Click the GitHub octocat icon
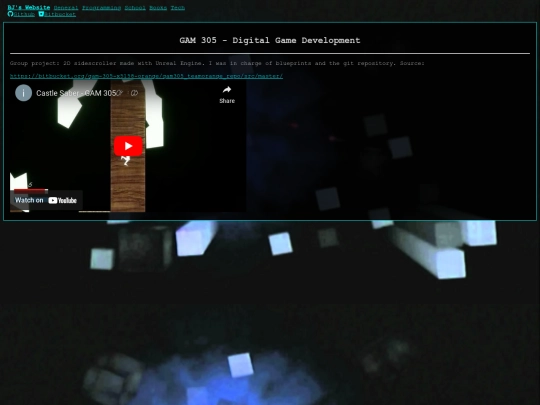The width and height of the screenshot is (540, 405). point(10,14)
